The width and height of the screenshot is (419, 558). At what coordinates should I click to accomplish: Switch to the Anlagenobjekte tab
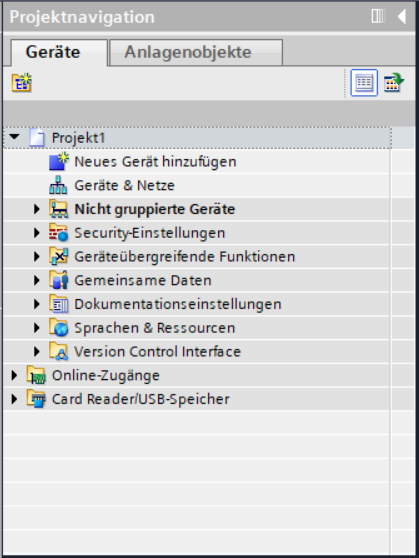tap(196, 53)
